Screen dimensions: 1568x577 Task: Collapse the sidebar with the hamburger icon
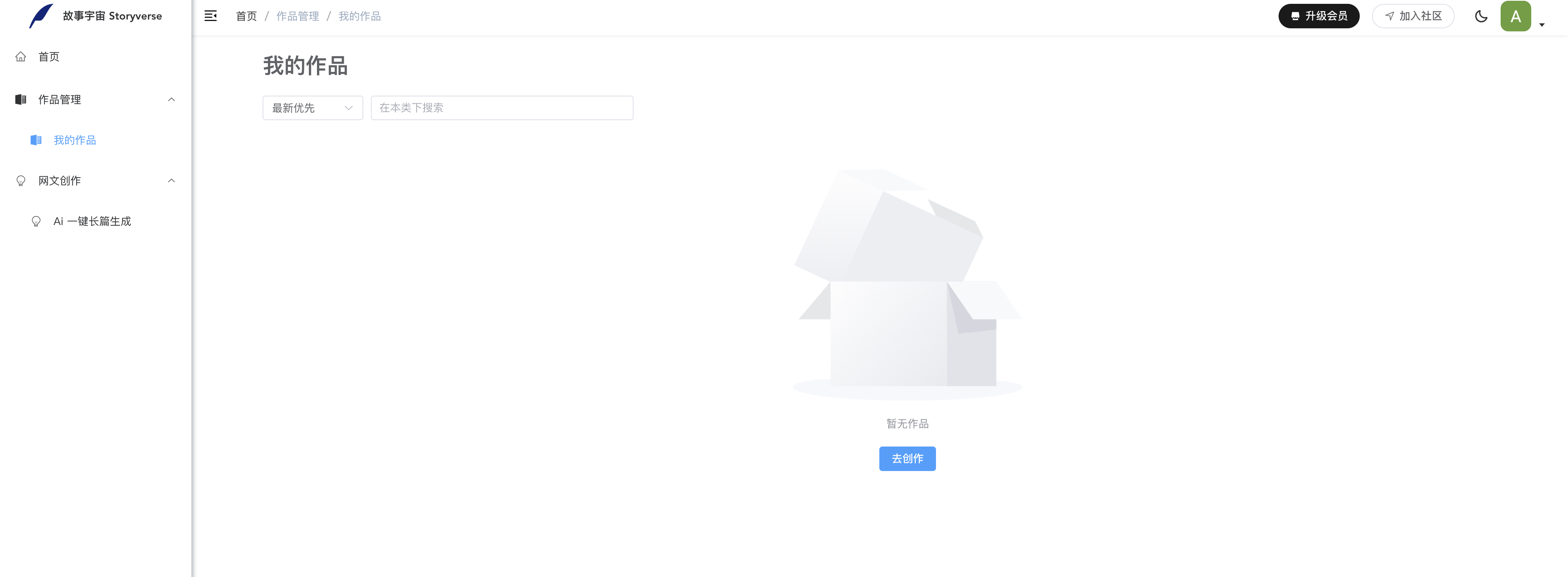tap(211, 16)
